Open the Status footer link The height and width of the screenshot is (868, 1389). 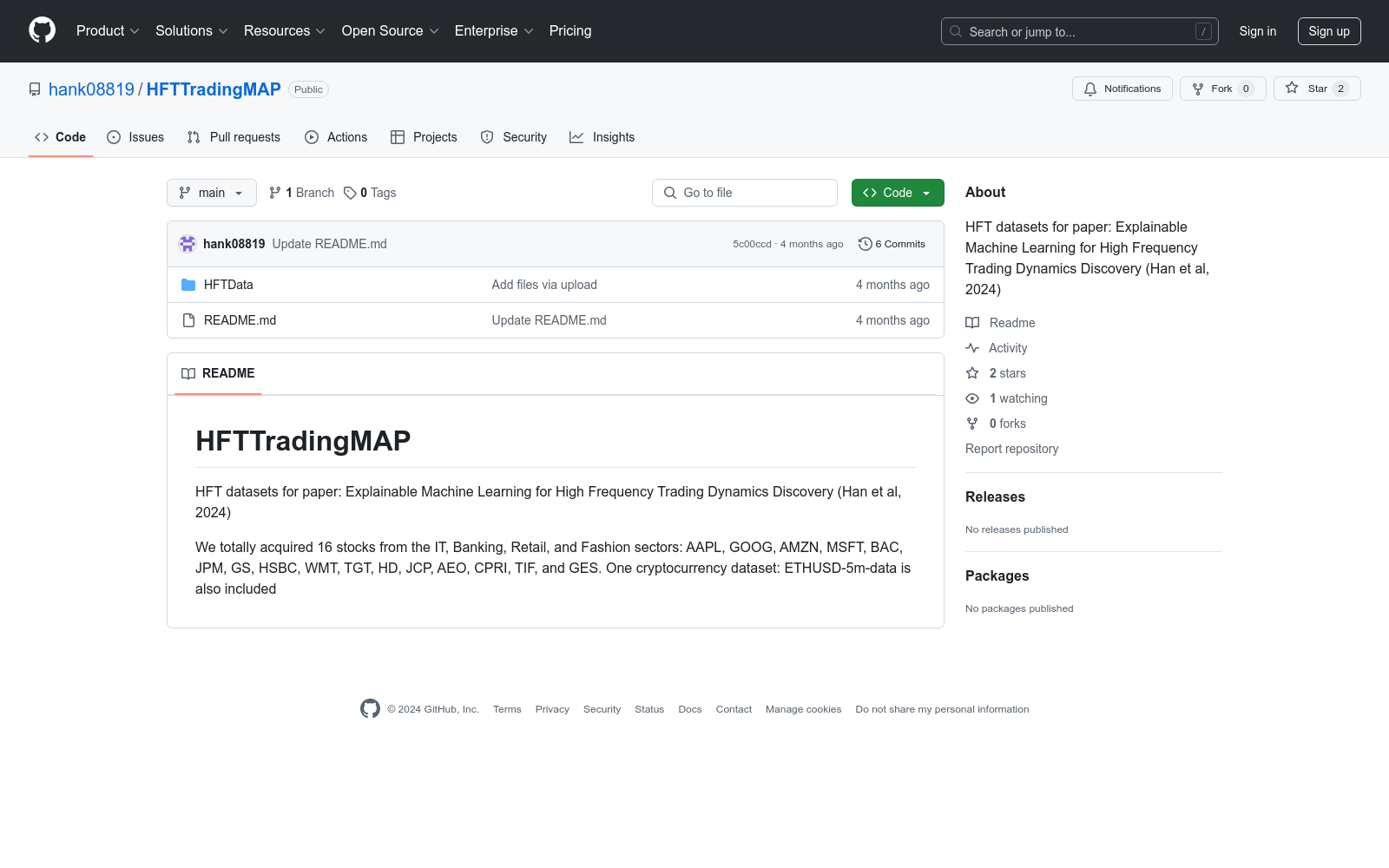pos(649,709)
